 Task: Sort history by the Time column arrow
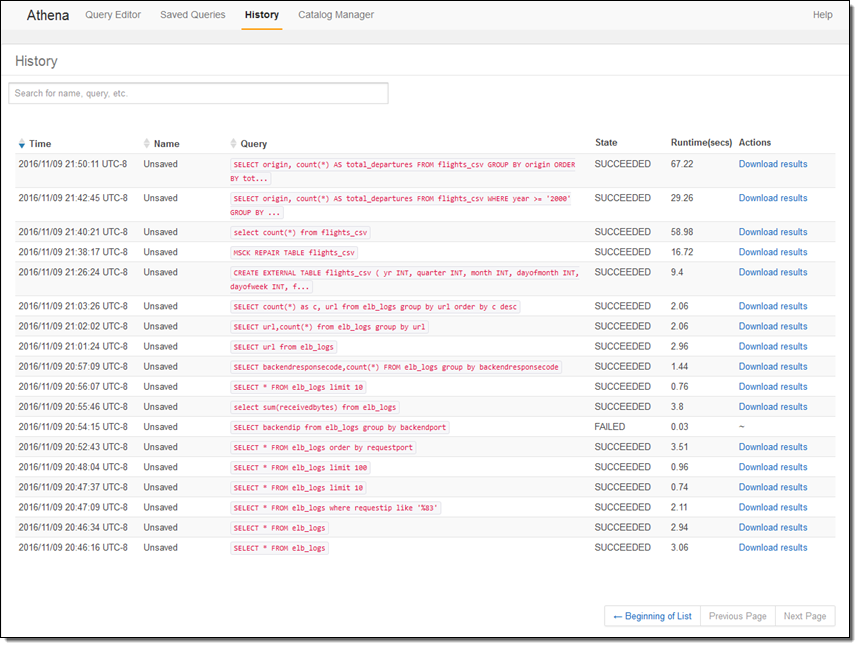pos(22,144)
